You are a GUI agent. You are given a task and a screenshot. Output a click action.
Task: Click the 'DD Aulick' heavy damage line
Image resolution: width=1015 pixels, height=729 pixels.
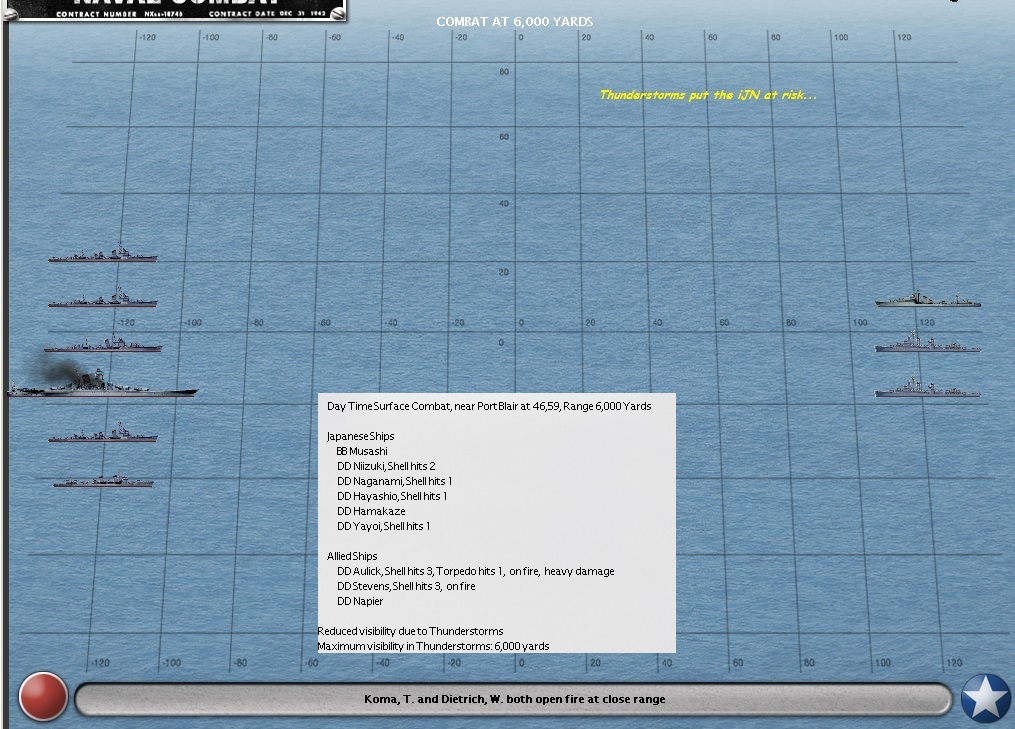pos(475,571)
